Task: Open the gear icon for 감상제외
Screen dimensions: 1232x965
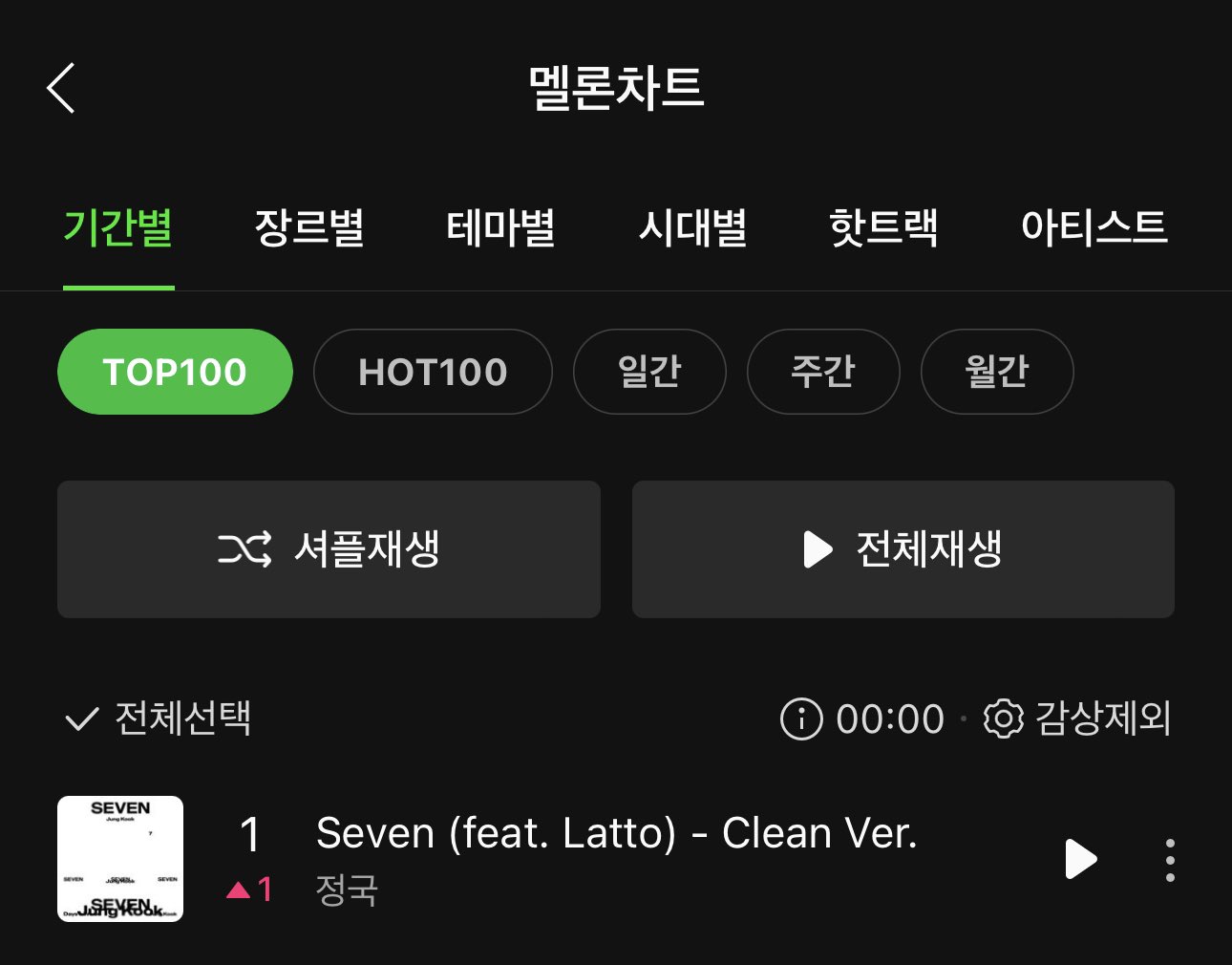Action: pyautogui.click(x=1003, y=718)
